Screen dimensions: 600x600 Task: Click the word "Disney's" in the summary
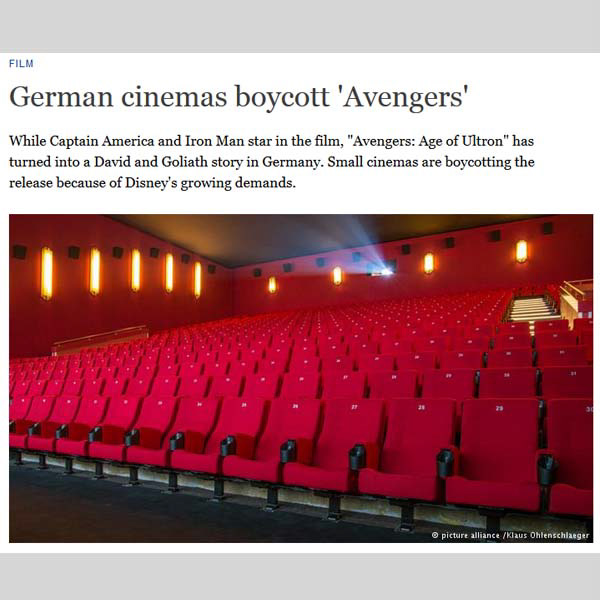(151, 183)
